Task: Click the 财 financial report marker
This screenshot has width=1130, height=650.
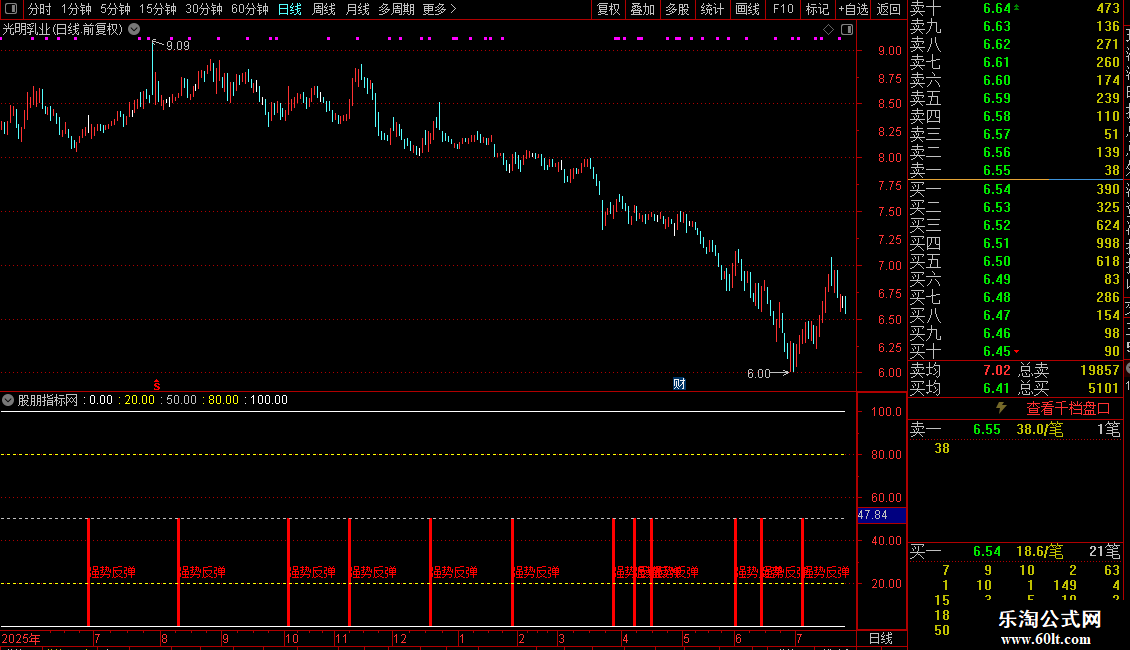Action: tap(679, 383)
